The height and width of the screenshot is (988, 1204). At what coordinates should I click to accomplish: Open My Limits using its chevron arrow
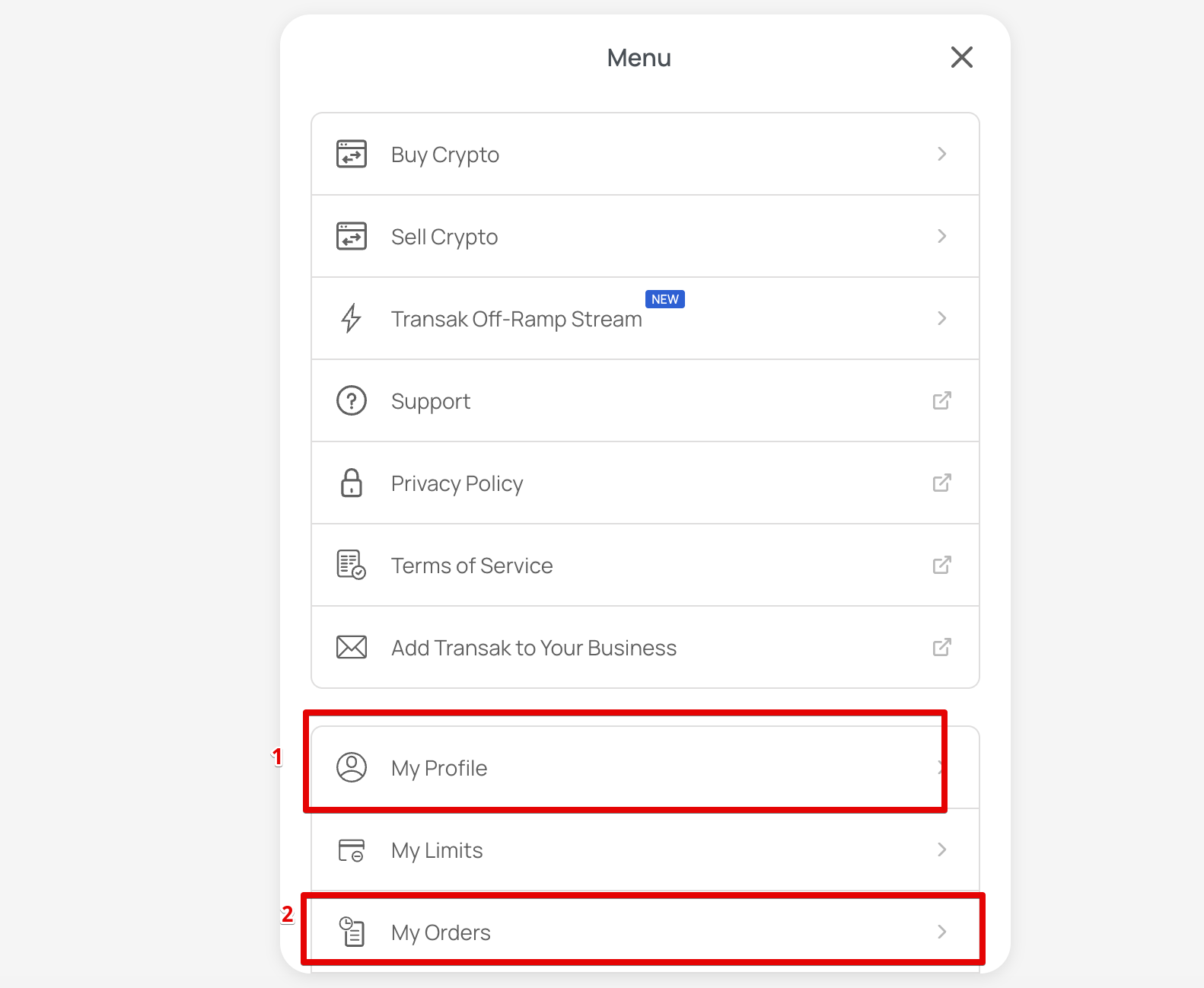(x=942, y=849)
